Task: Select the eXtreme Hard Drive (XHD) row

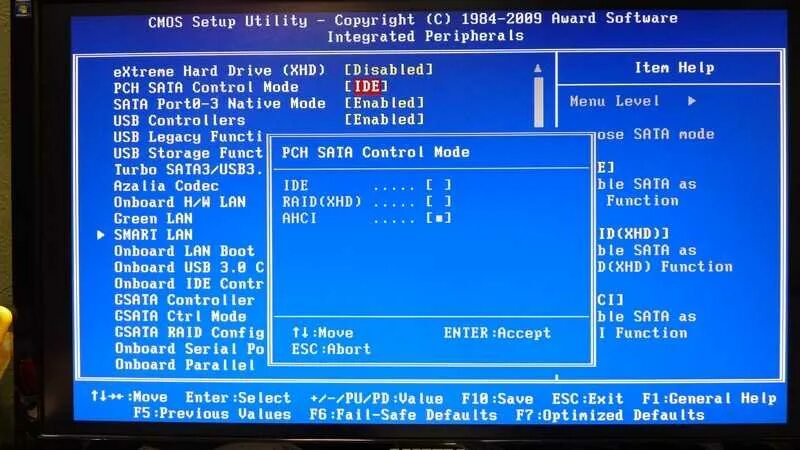Action: 219,70
